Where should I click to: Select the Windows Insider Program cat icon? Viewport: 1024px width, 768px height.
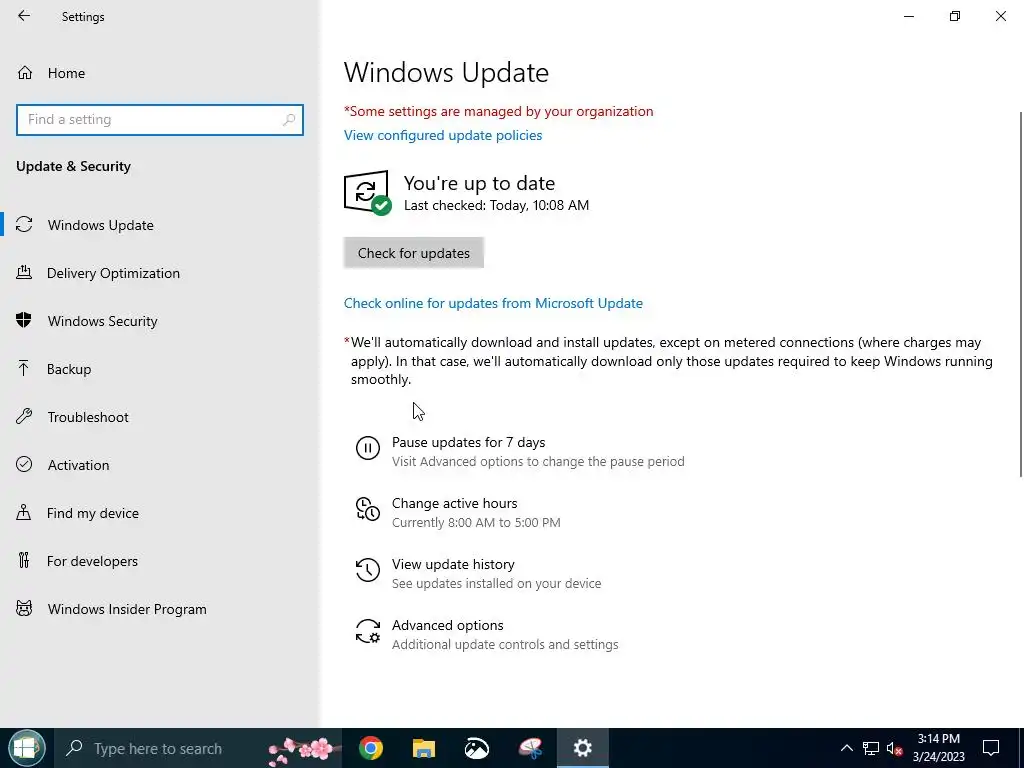pos(24,609)
